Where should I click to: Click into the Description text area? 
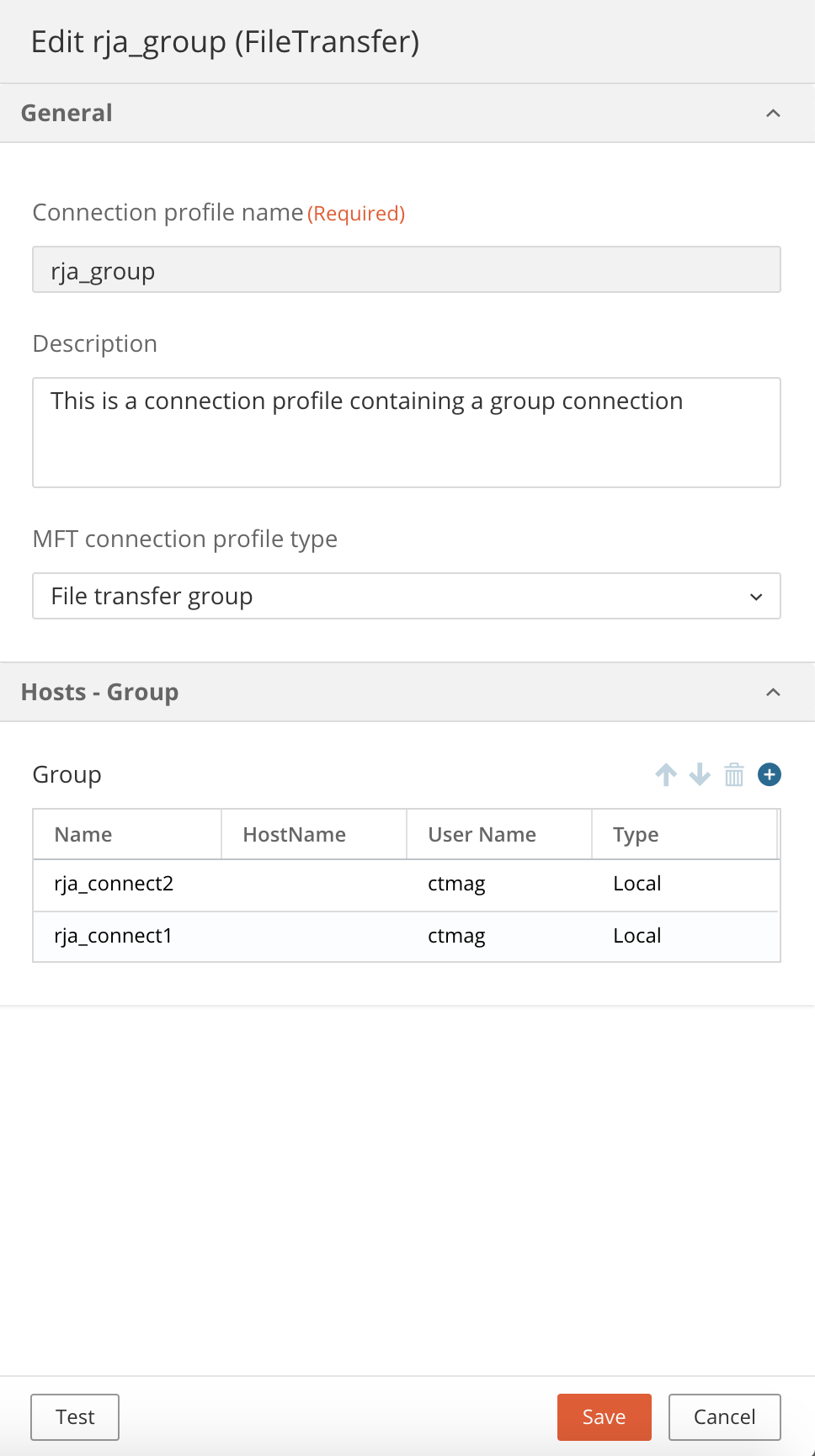(x=407, y=433)
